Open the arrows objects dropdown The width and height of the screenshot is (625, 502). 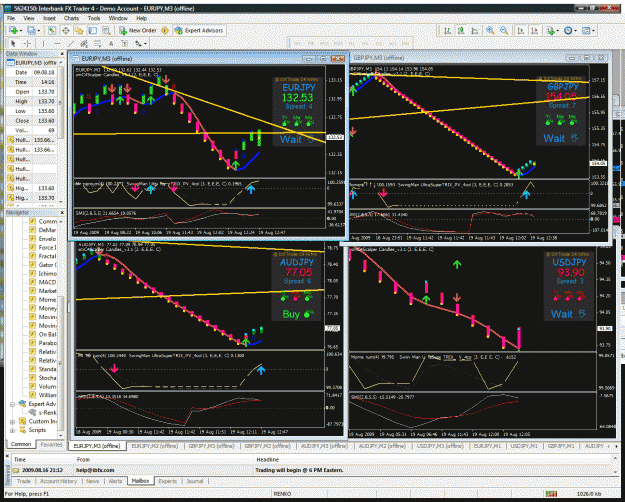(x=141, y=43)
